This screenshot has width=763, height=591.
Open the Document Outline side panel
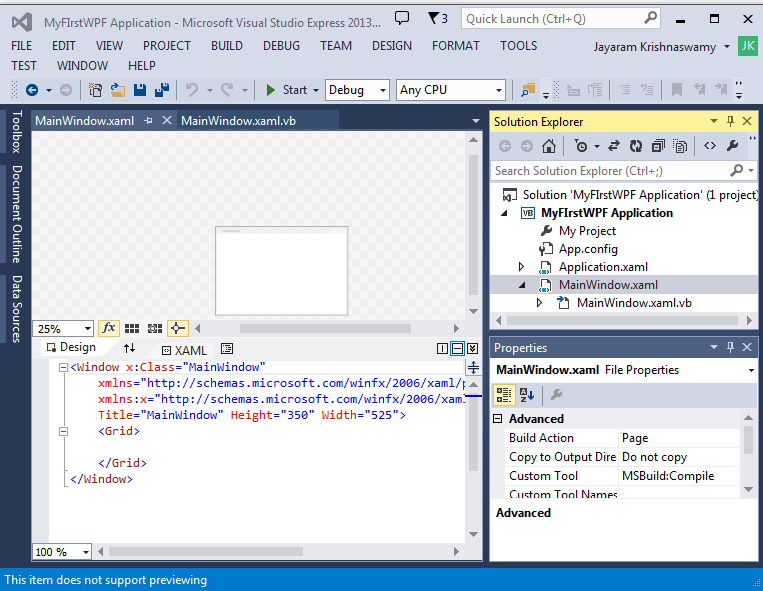(x=17, y=214)
